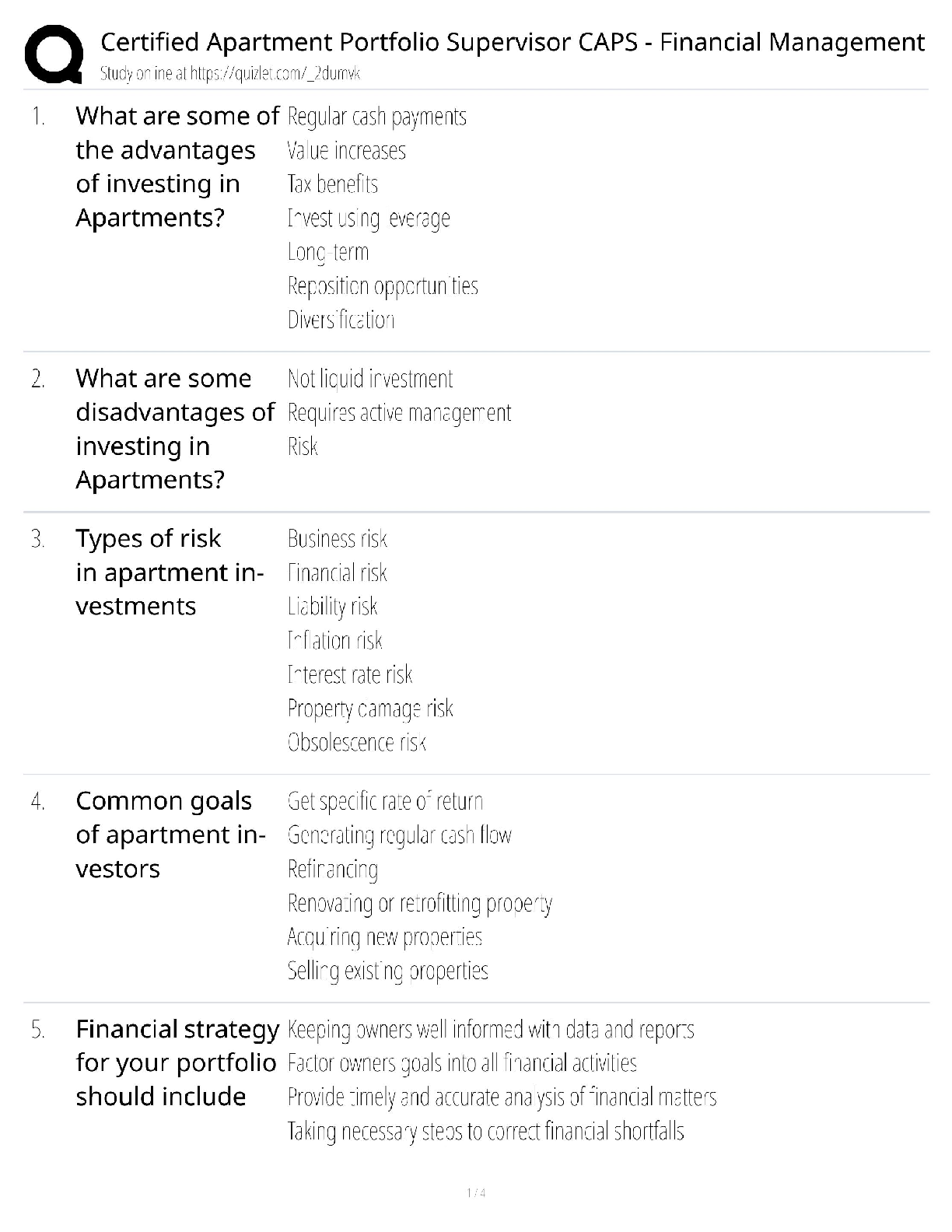Select the 'Obsolescence risk' answer text
This screenshot has height=1232, width=952.
pyautogui.click(x=356, y=743)
